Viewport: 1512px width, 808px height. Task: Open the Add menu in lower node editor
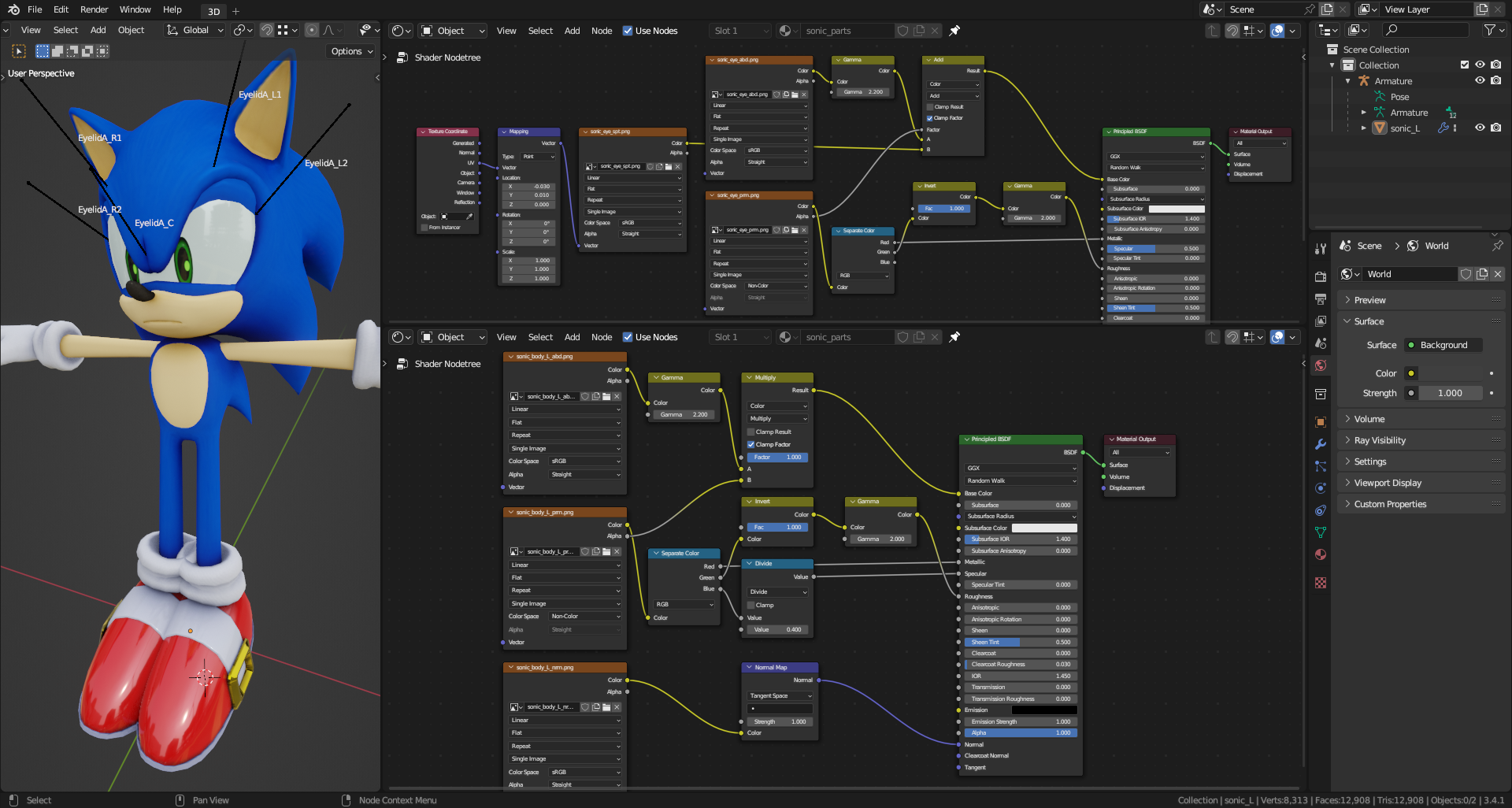573,337
